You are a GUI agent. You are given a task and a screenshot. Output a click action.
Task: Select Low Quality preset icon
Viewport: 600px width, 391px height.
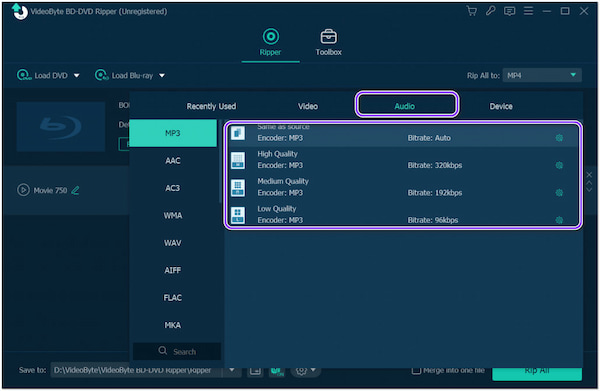click(x=238, y=215)
